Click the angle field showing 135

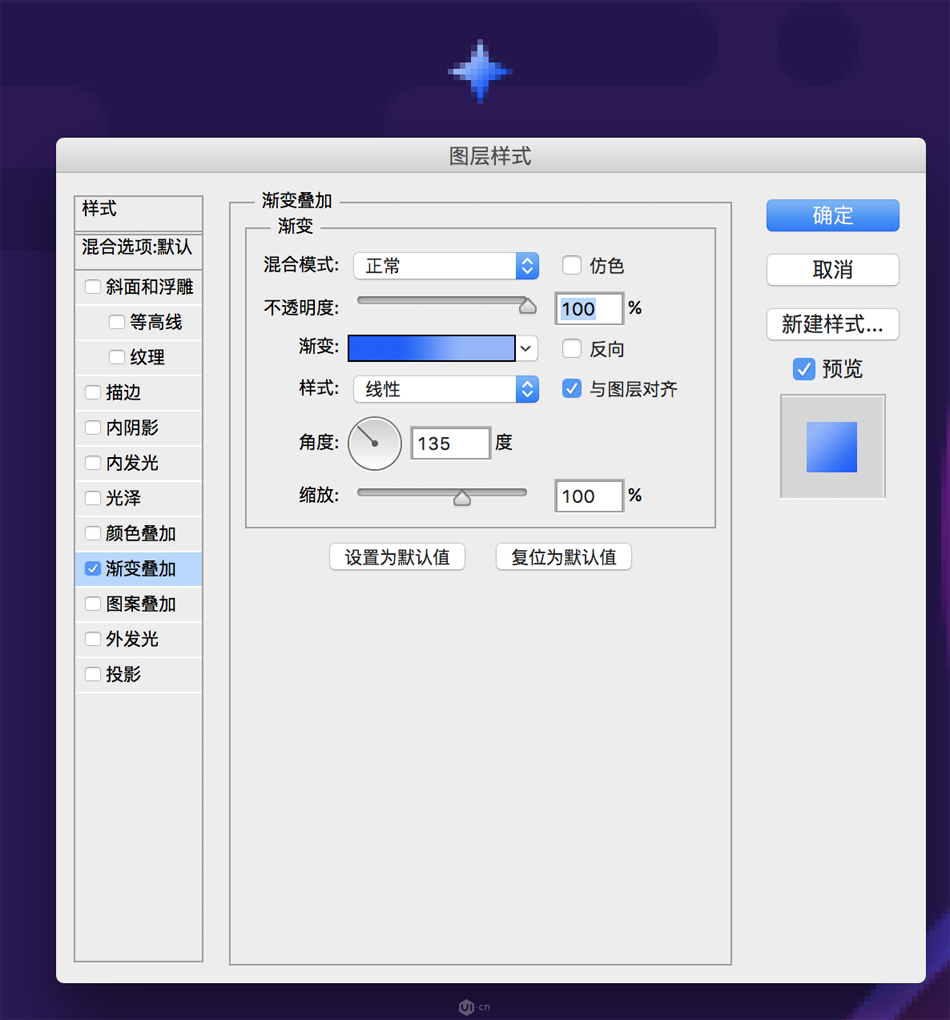click(x=450, y=444)
